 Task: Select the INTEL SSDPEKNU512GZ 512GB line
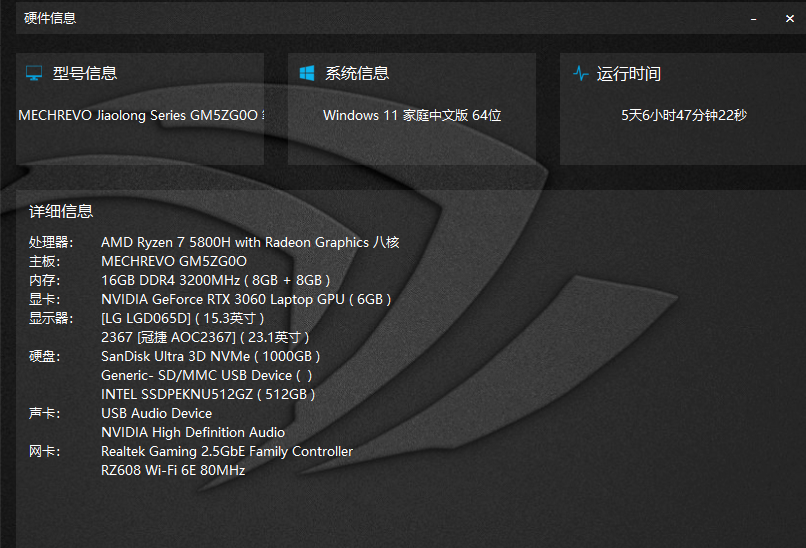click(208, 394)
